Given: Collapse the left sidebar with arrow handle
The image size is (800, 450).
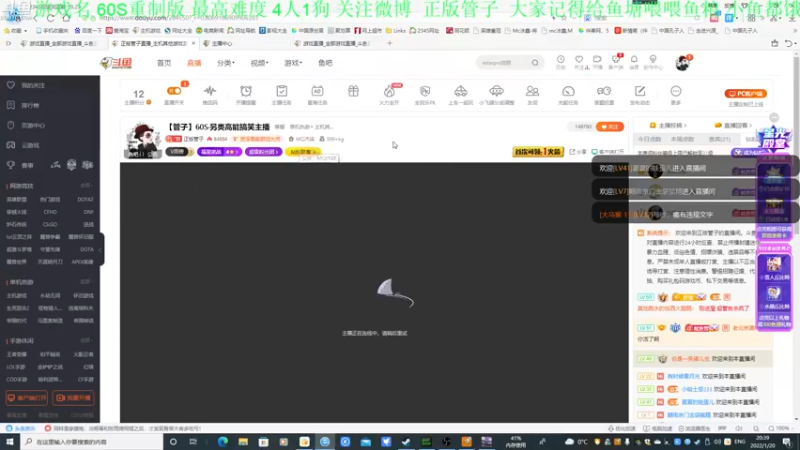Looking at the screenshot, I should coord(101,249).
